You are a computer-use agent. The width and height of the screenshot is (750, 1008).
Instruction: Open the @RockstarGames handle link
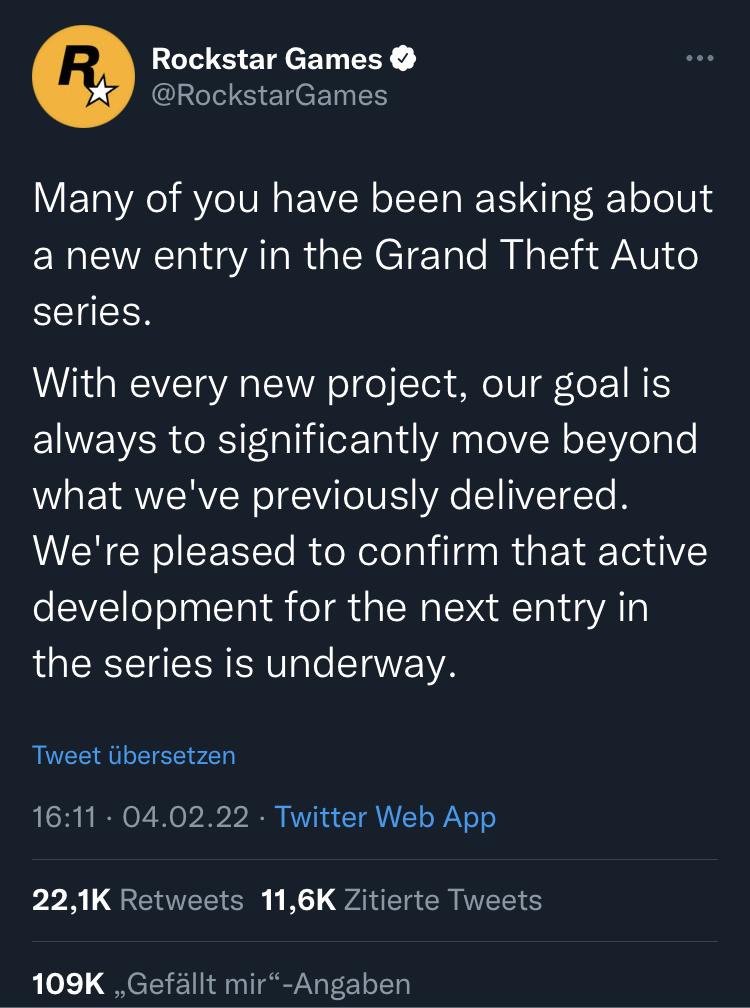click(x=269, y=95)
